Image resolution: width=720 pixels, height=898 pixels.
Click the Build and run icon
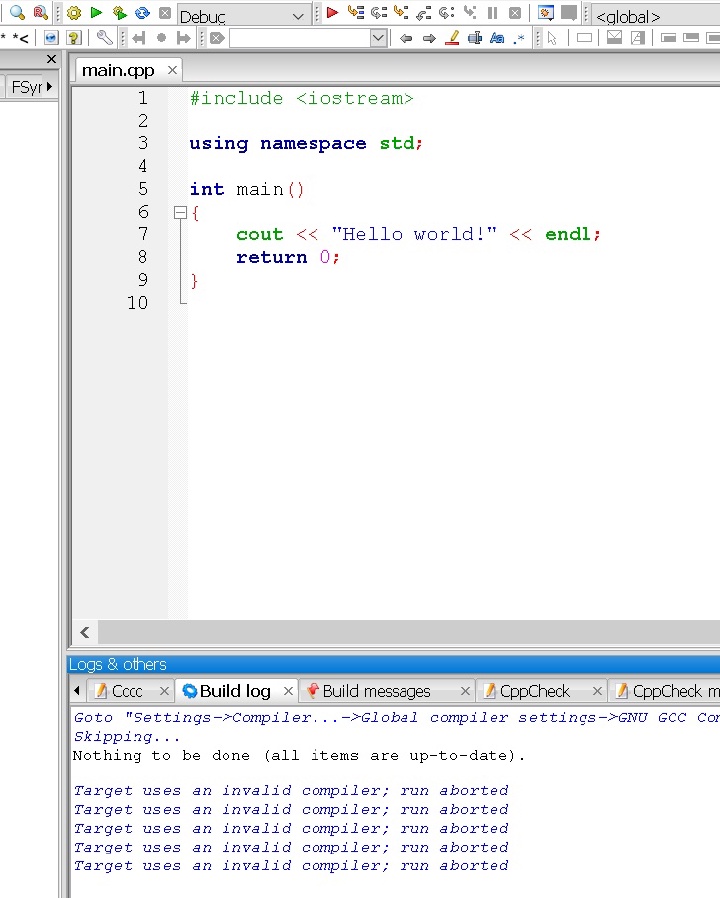(119, 13)
